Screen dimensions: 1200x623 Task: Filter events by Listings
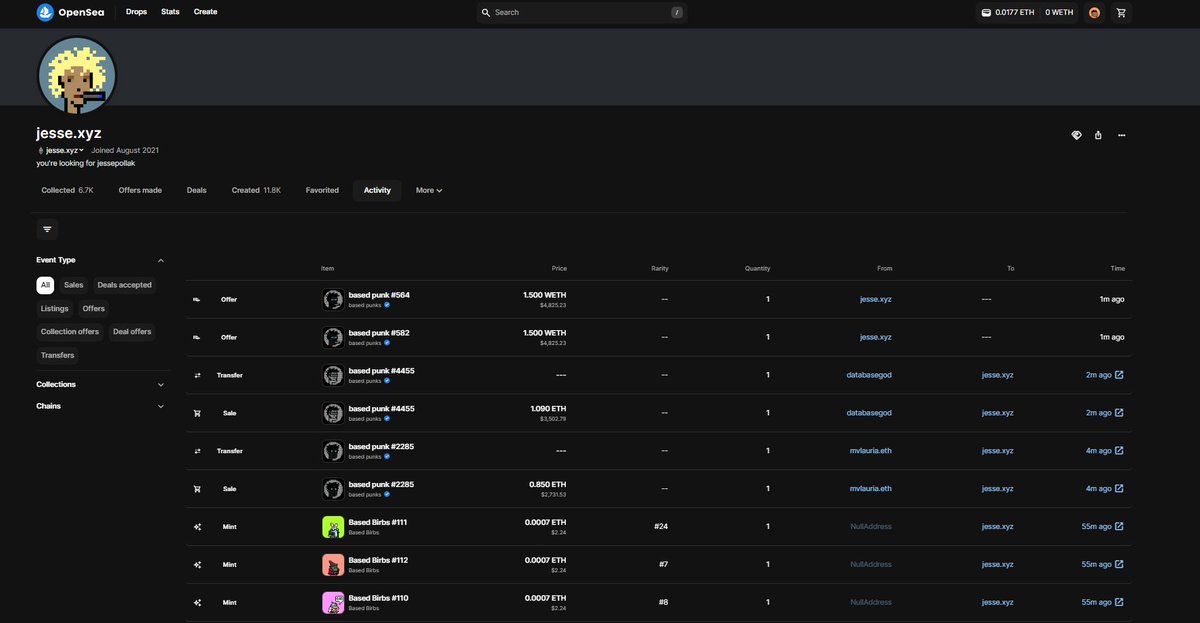click(x=55, y=309)
